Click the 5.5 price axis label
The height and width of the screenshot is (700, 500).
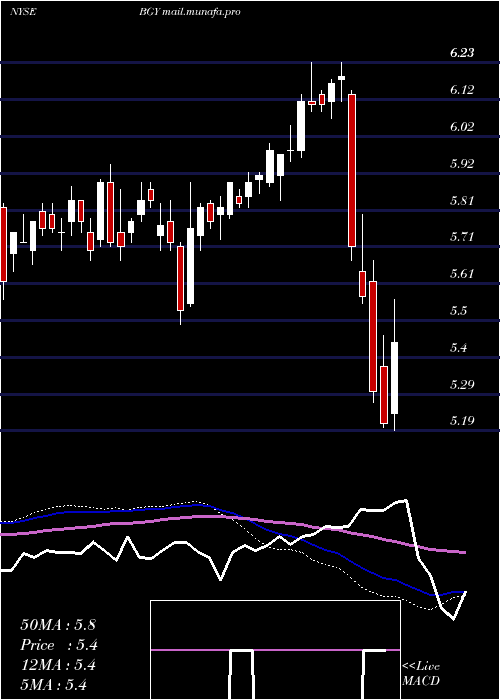click(x=459, y=311)
